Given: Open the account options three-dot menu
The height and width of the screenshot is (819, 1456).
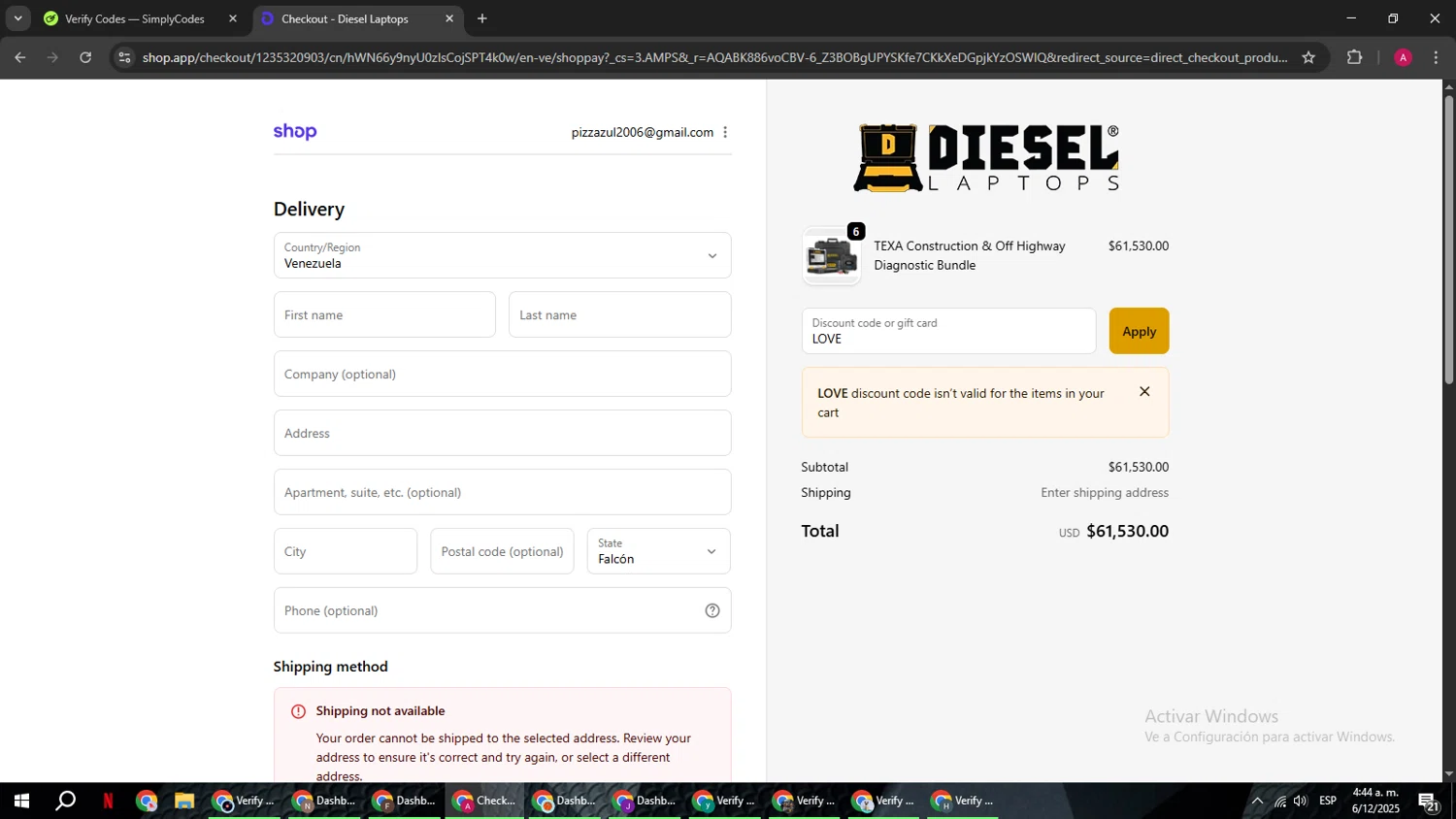Looking at the screenshot, I should pyautogui.click(x=725, y=132).
